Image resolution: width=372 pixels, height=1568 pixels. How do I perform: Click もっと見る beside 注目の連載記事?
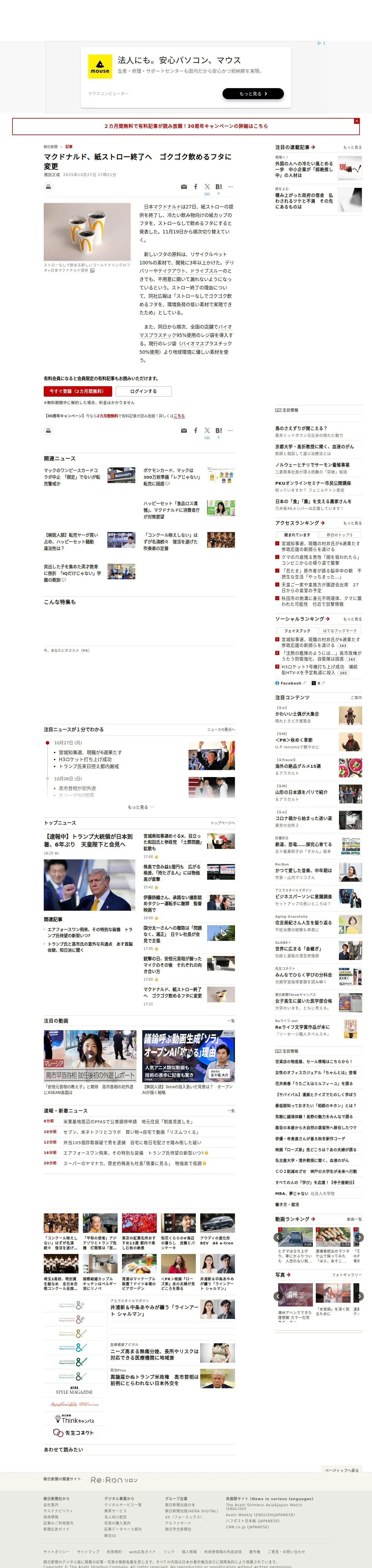[353, 147]
